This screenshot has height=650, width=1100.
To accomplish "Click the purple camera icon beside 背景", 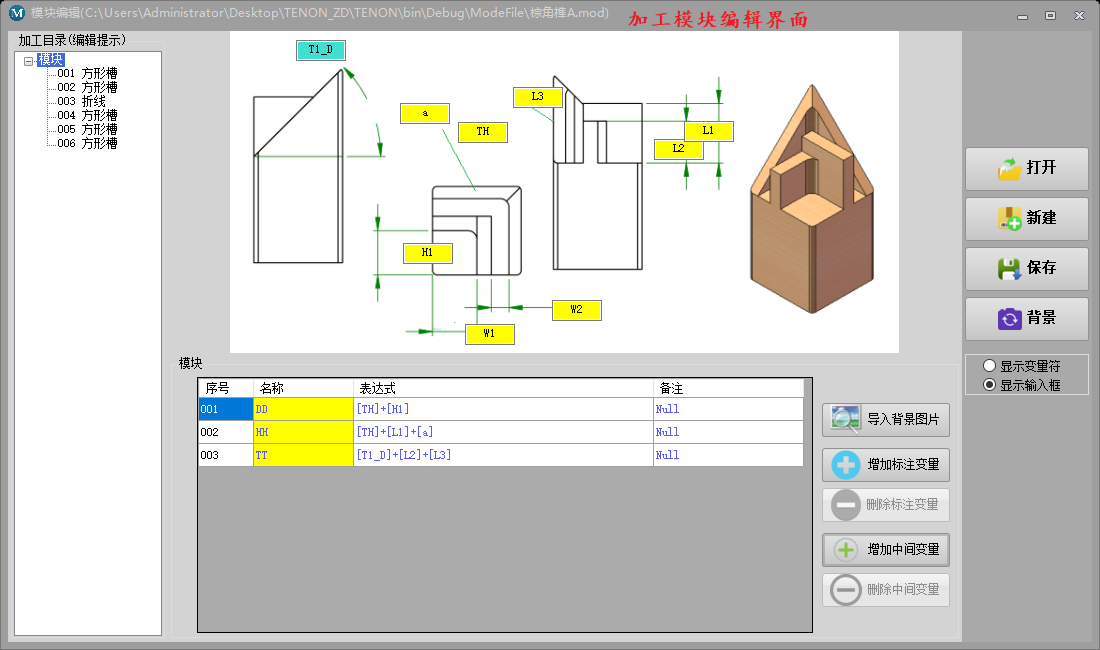I will tap(1008, 318).
